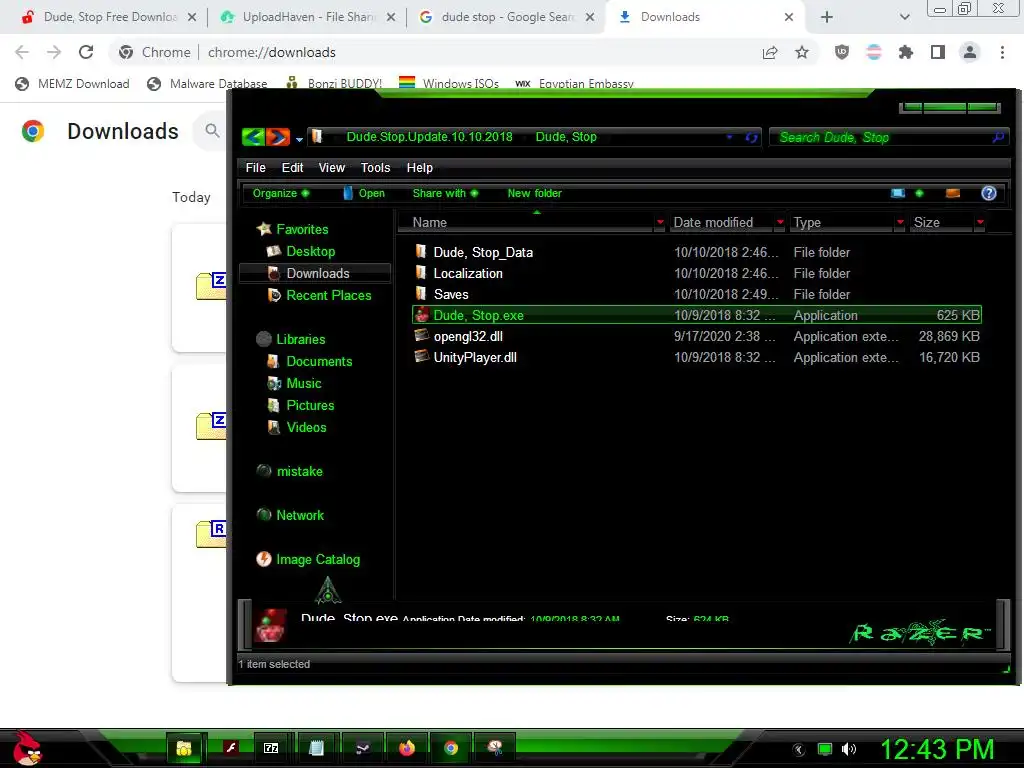The image size is (1024, 768).
Task: Bookmark this page with star icon
Action: (802, 52)
